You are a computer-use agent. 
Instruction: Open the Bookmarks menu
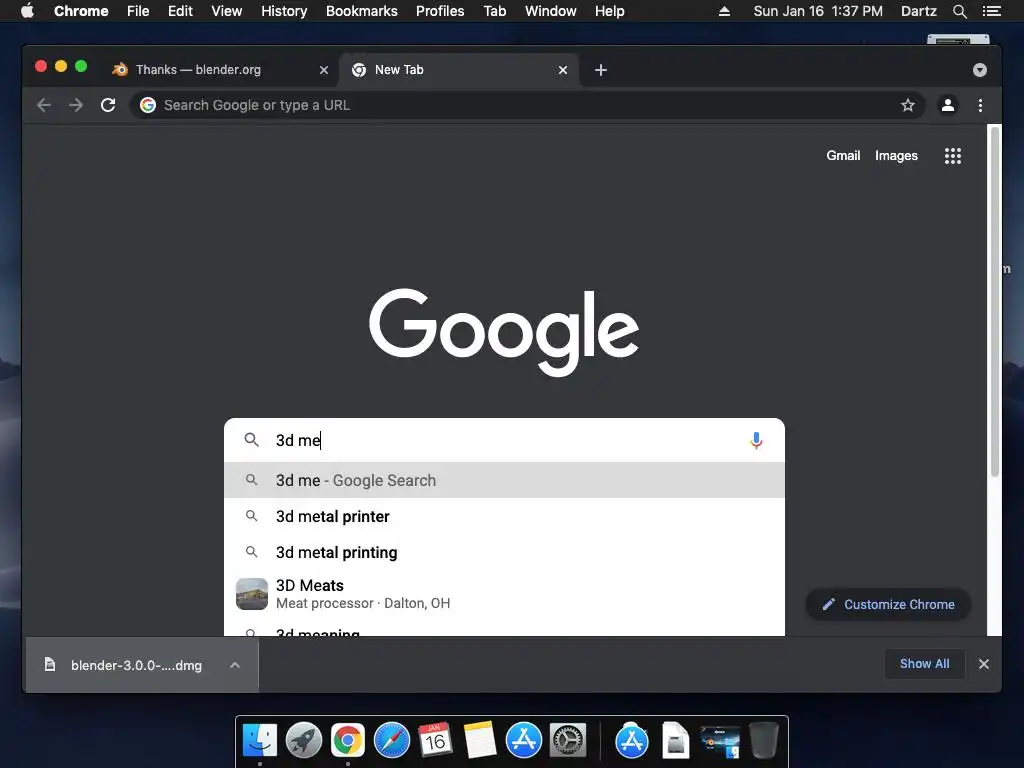[x=362, y=11]
